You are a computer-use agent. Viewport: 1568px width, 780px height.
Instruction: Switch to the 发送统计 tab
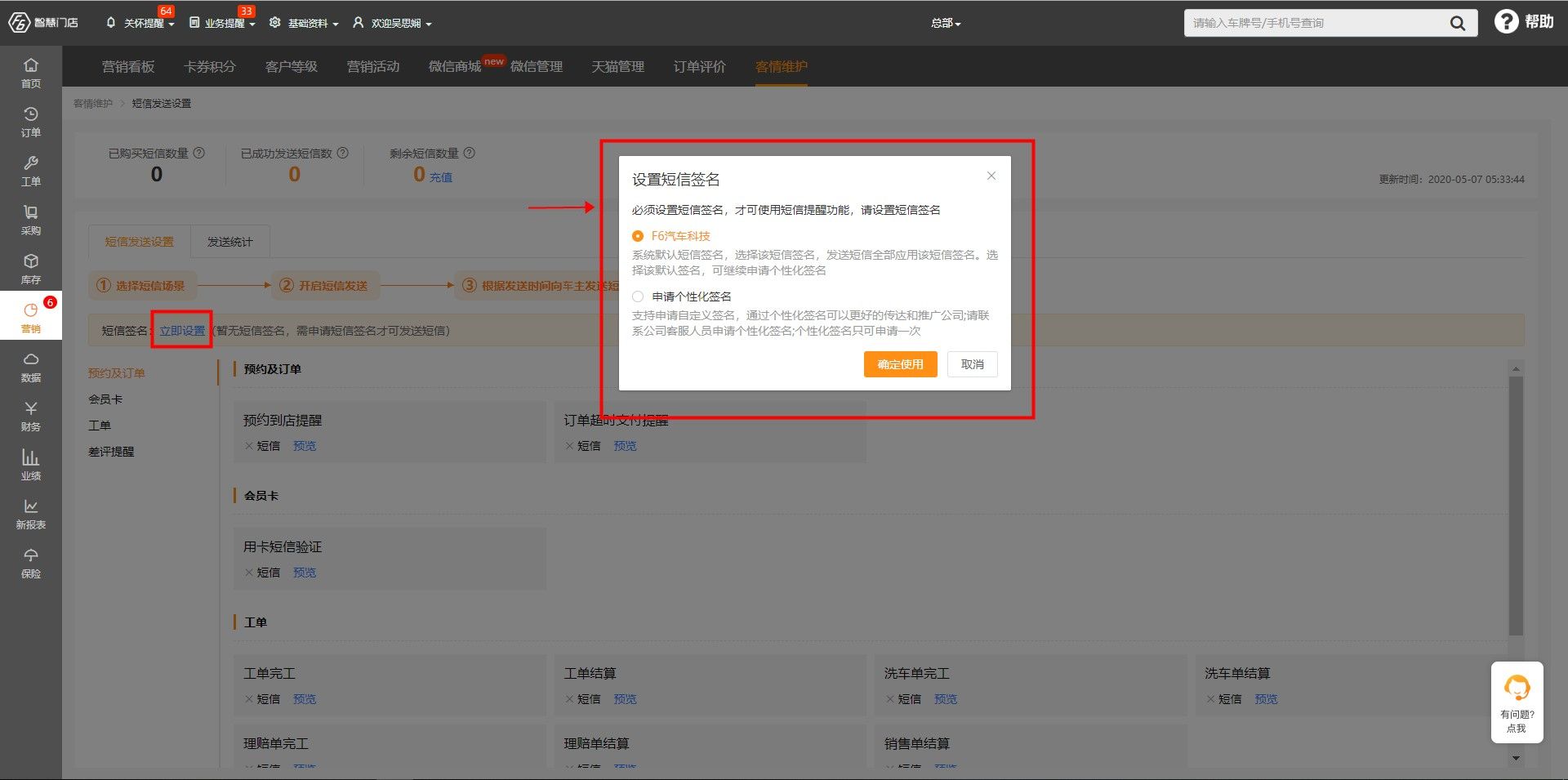229,242
